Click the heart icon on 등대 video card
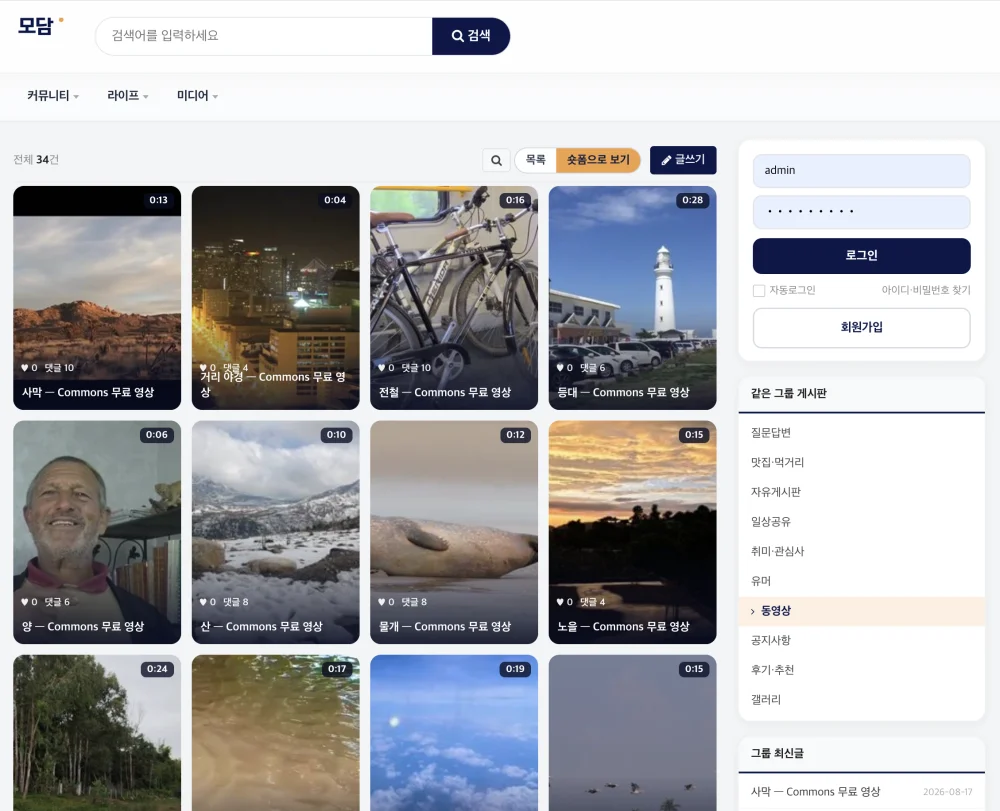Screen dimensions: 1000x811 [x=561, y=368]
